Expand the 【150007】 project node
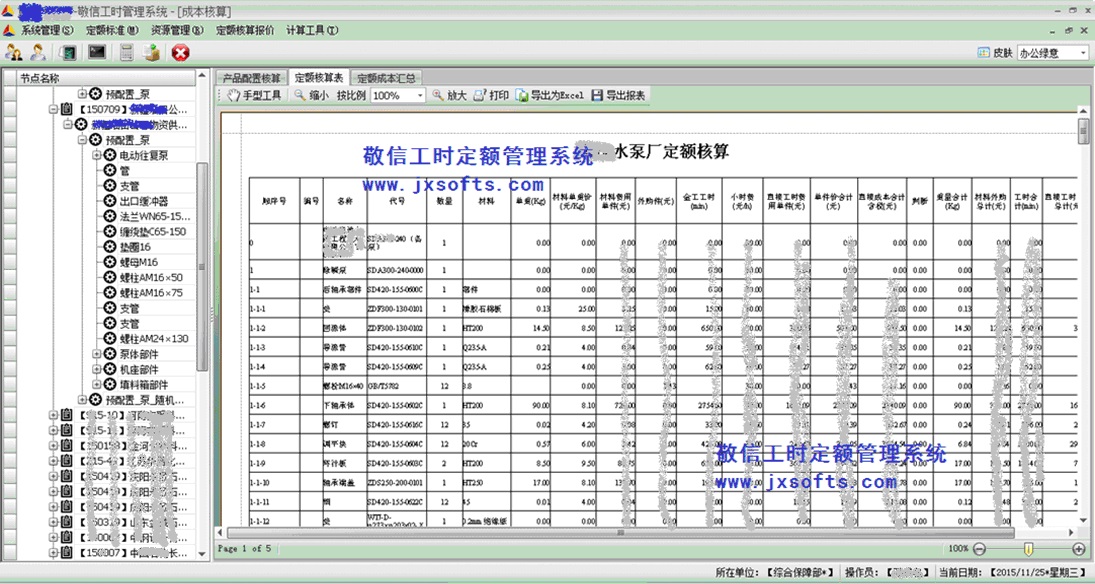 coord(53,553)
